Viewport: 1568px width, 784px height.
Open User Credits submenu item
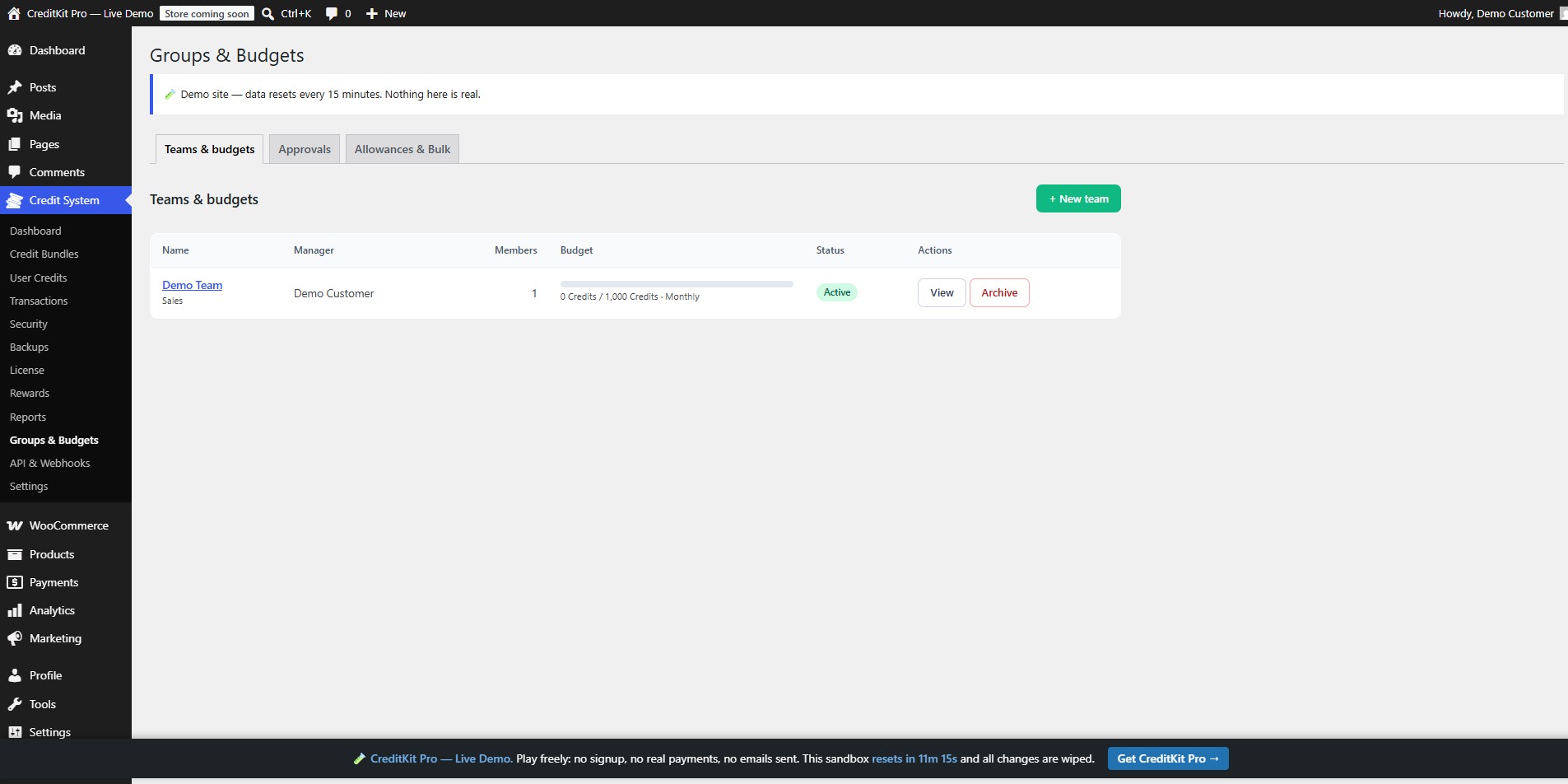(x=39, y=278)
